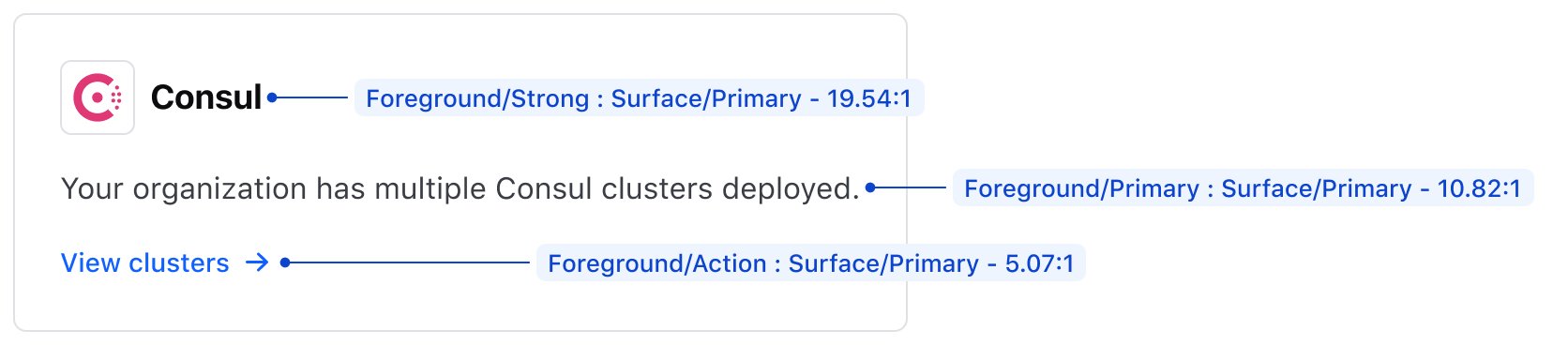This screenshot has height=345, width=1568.
Task: Click the word deployed in the description
Action: click(787, 189)
